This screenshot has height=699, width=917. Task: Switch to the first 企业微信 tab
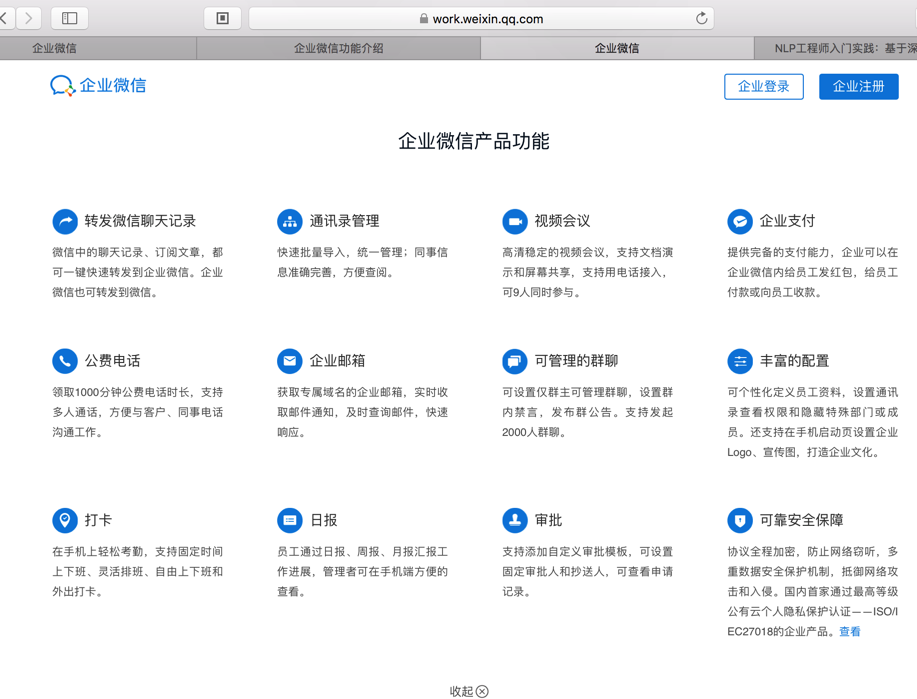point(98,48)
